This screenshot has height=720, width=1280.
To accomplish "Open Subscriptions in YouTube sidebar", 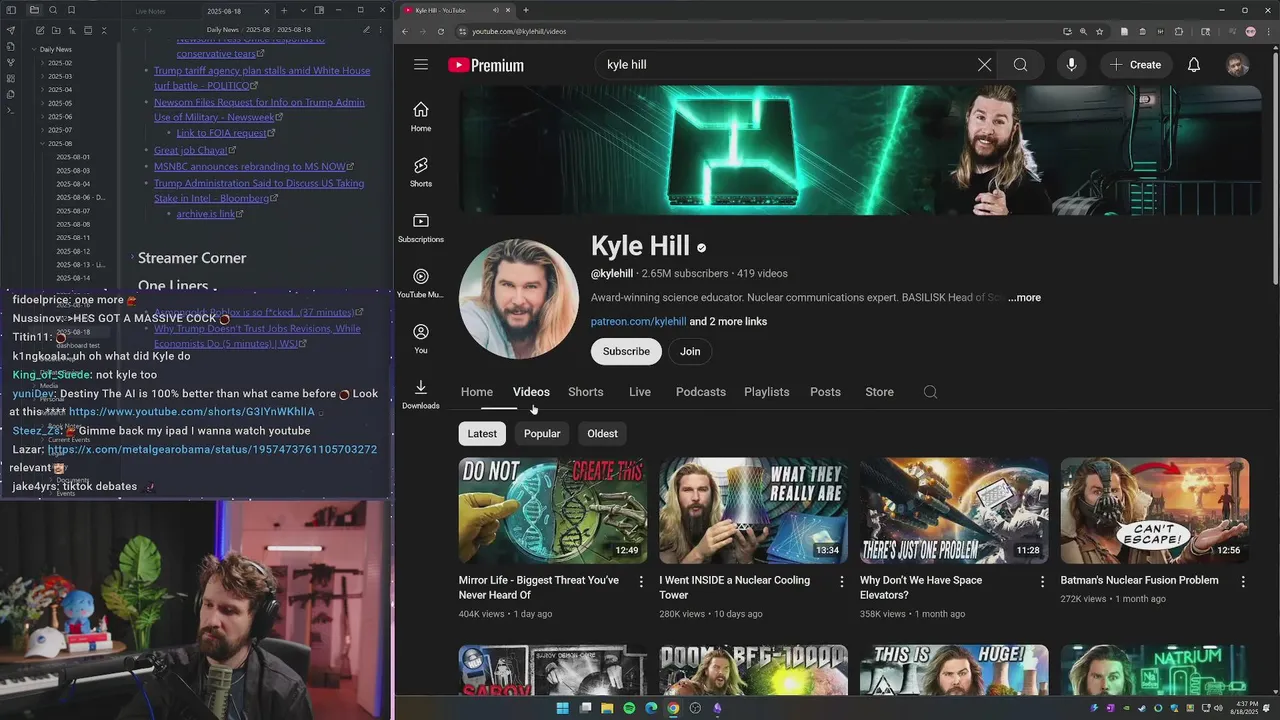I will (x=421, y=227).
